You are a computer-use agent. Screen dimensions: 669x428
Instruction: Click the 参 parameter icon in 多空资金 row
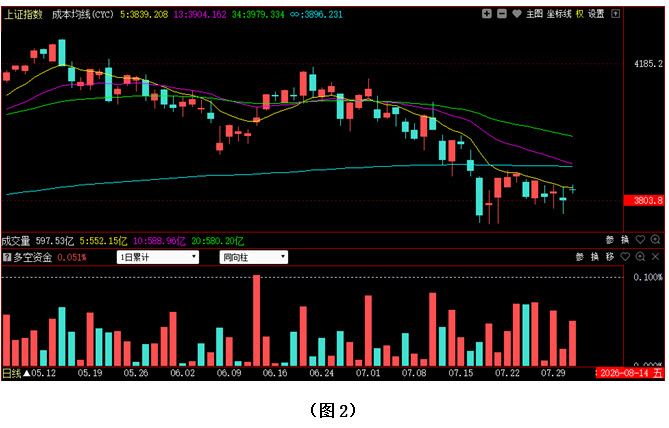click(x=579, y=257)
